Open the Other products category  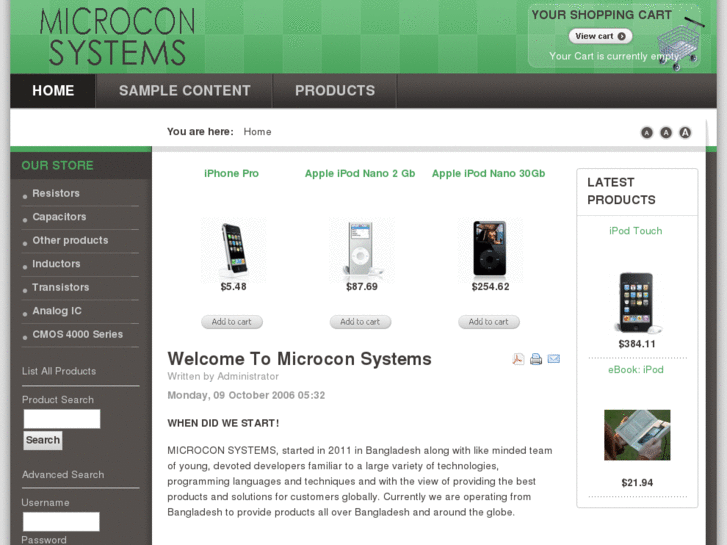click(x=70, y=240)
